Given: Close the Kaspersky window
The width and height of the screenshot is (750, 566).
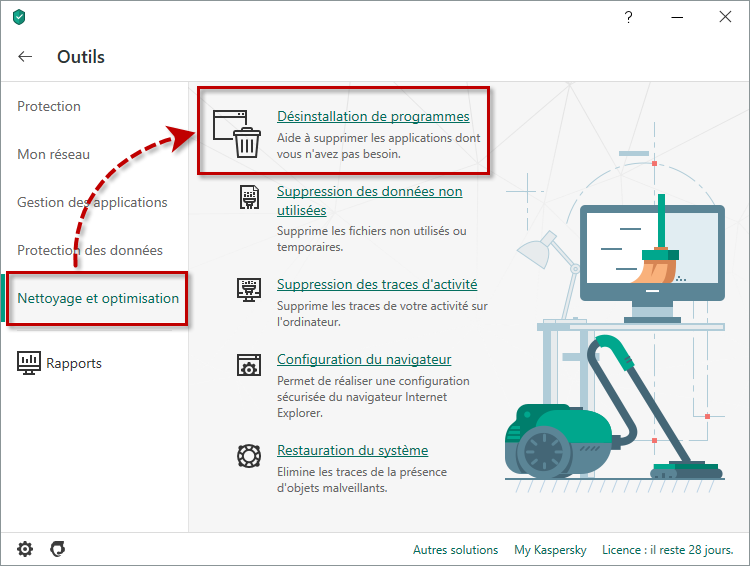Looking at the screenshot, I should (x=725, y=17).
